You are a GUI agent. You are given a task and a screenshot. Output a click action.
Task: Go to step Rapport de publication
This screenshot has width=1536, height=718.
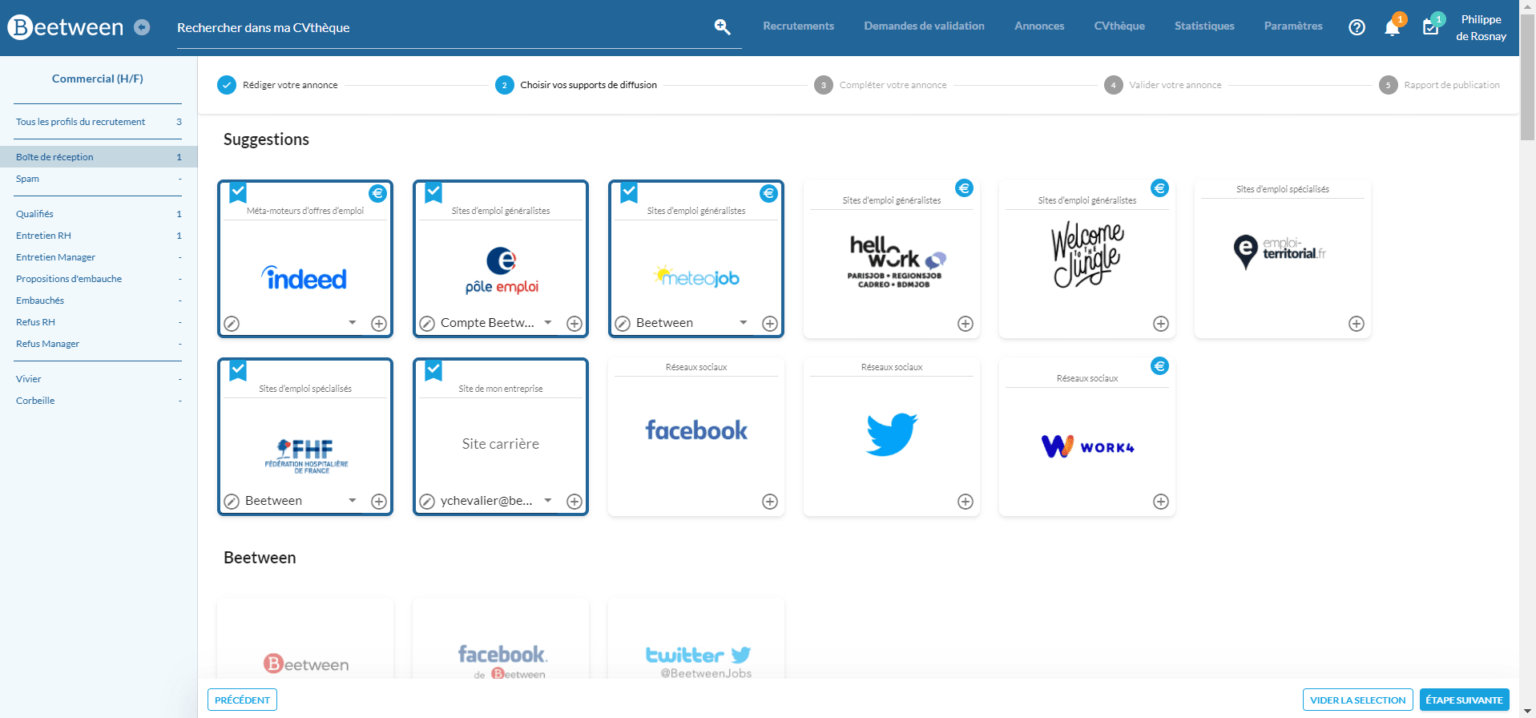click(x=1439, y=85)
